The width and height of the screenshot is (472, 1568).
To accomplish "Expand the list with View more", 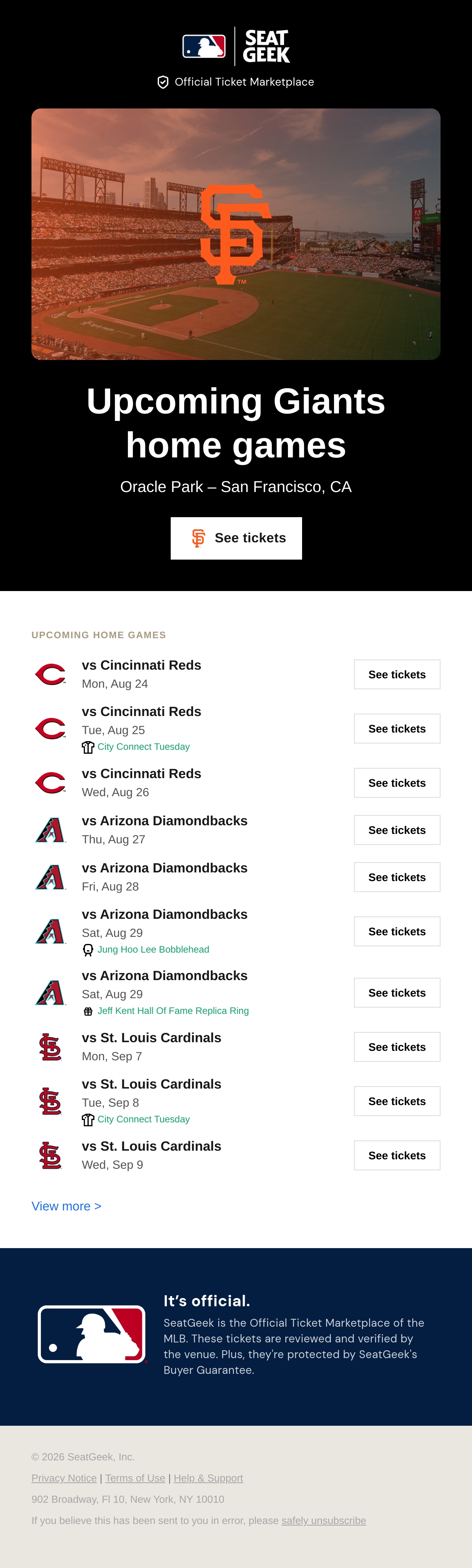I will pyautogui.click(x=66, y=1206).
